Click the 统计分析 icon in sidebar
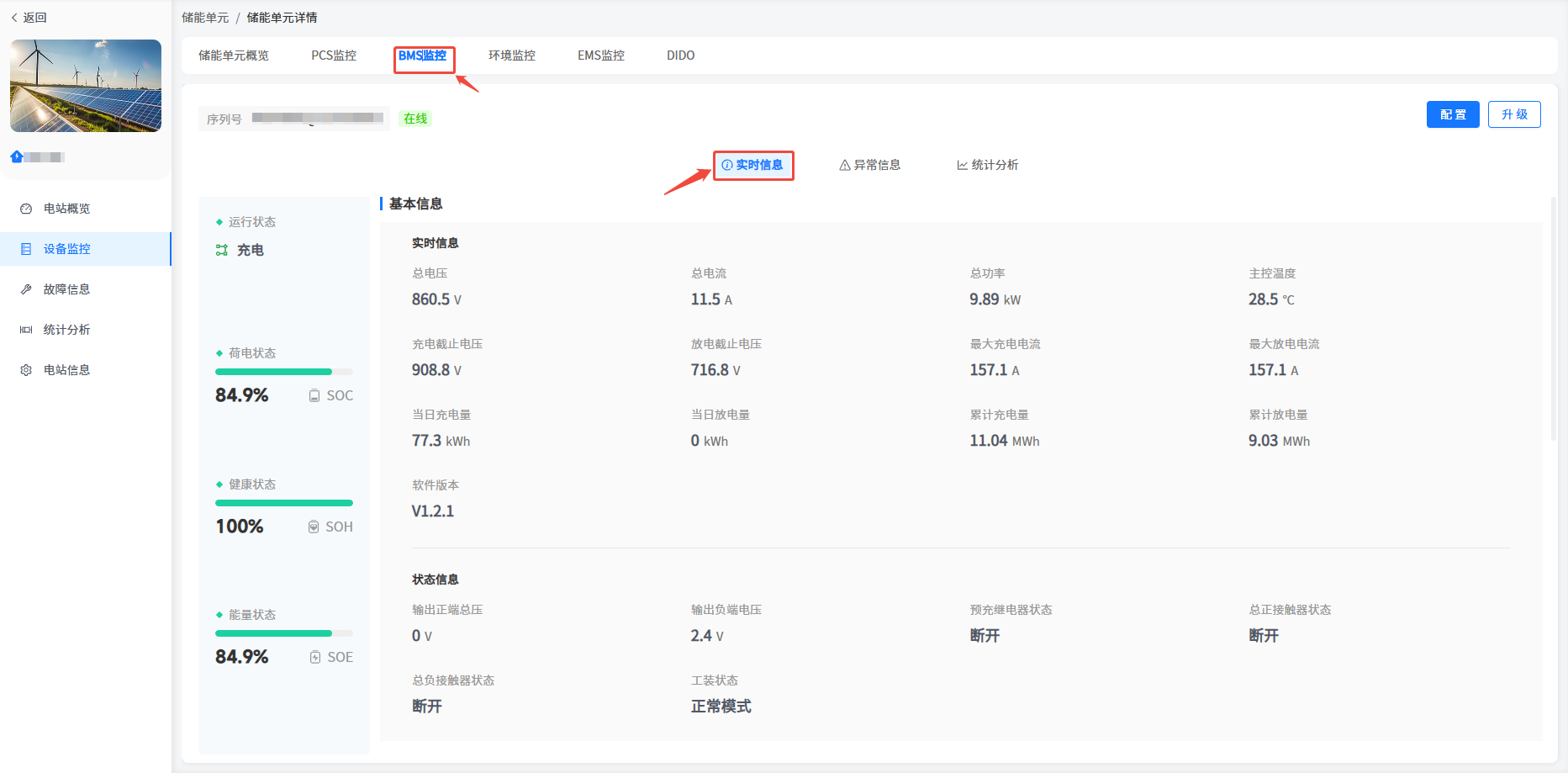1568x773 pixels. [x=26, y=330]
